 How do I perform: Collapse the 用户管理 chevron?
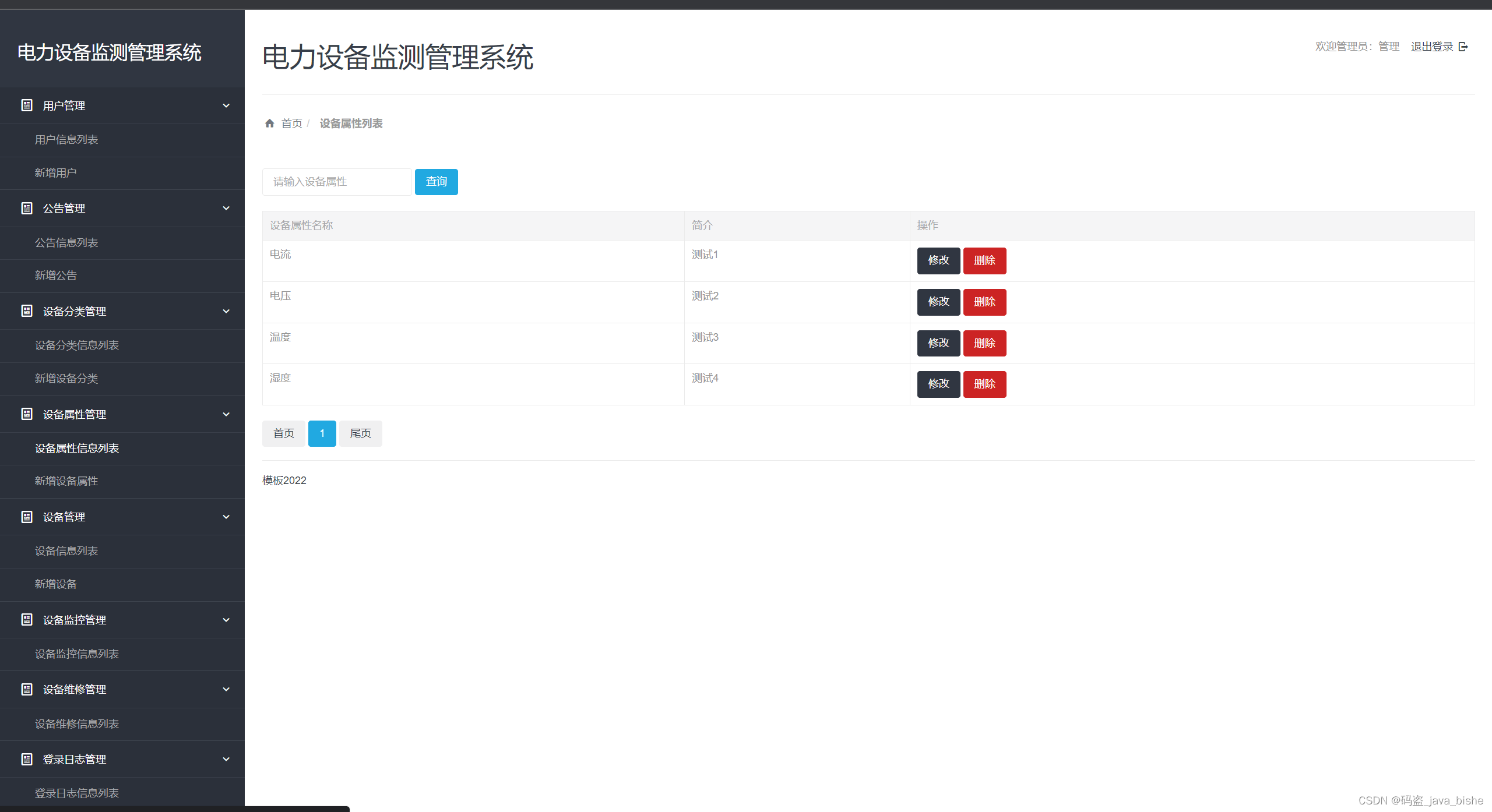(x=226, y=105)
